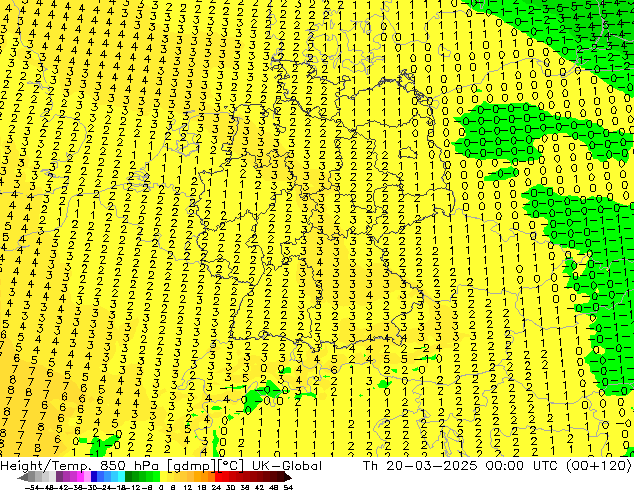Click the '42' scale label under color bar
Viewport: 634px width, 490px height.
[259, 487]
